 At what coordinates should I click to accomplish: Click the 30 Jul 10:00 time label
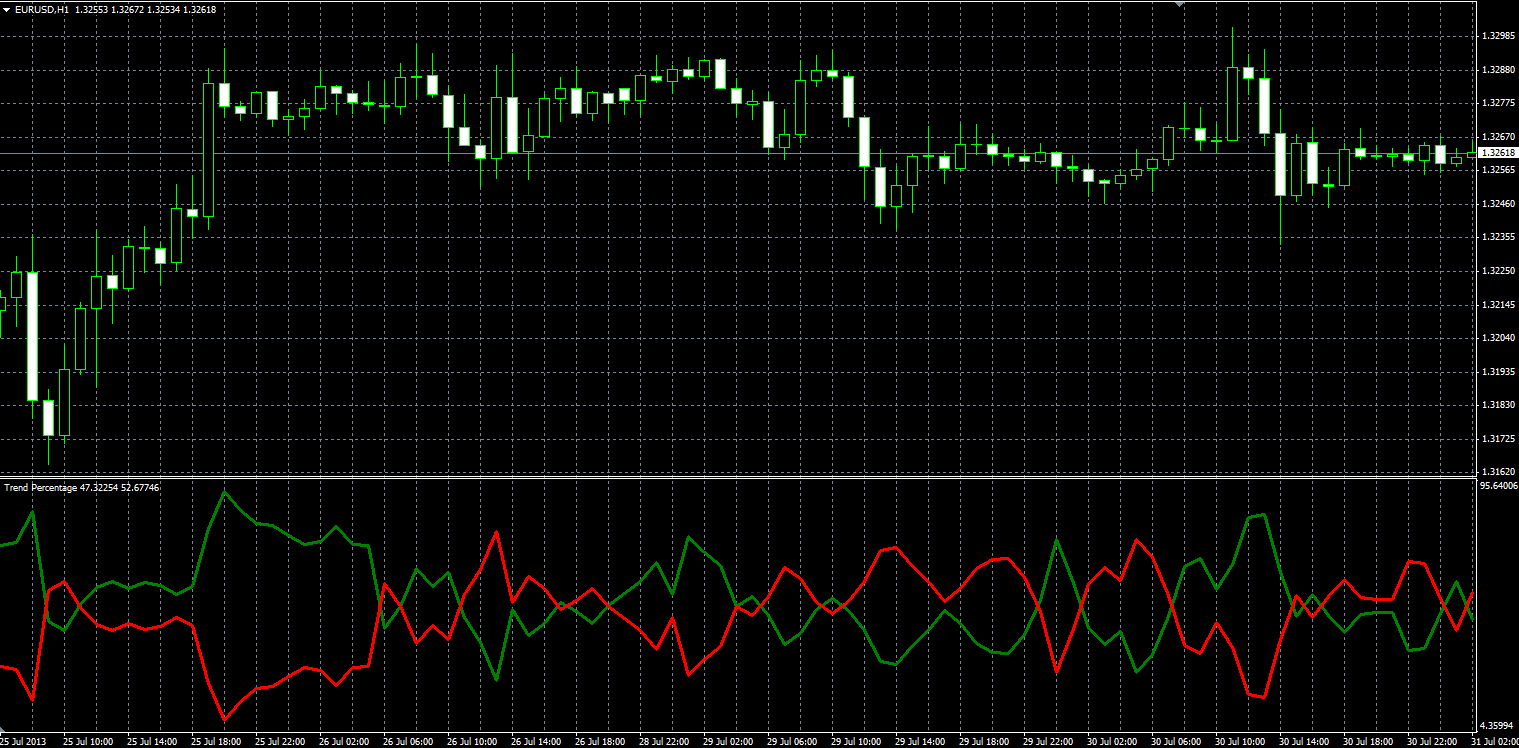coord(1239,742)
